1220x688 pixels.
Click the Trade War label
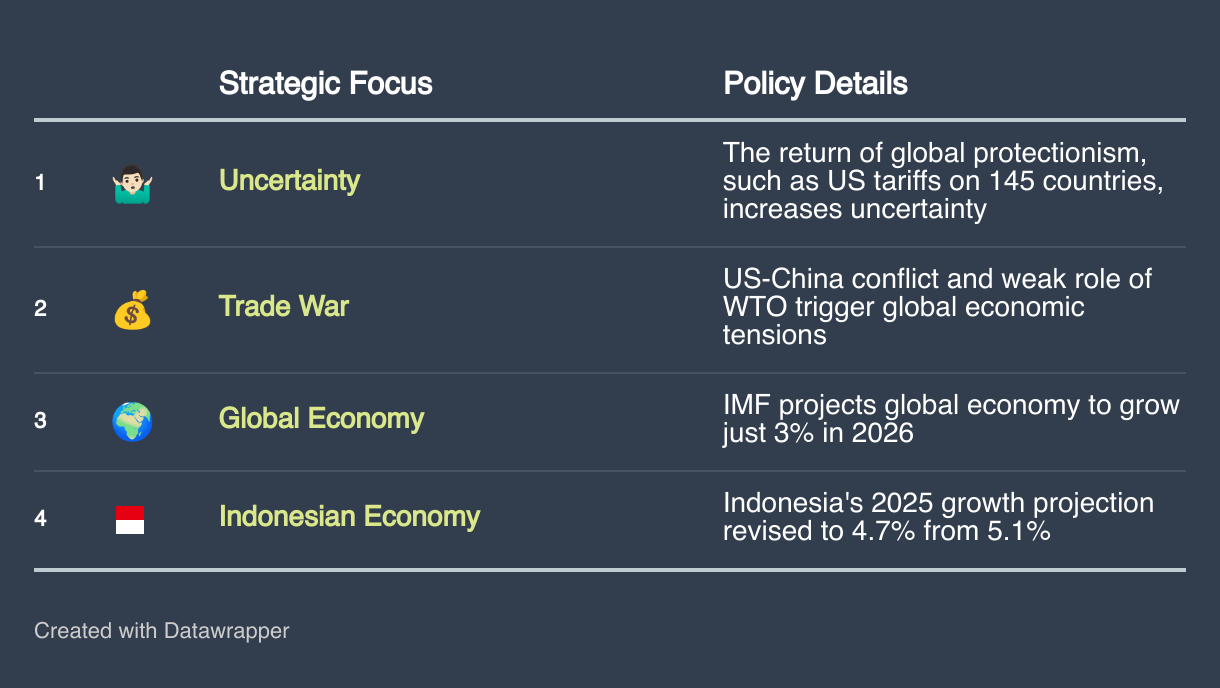(283, 305)
